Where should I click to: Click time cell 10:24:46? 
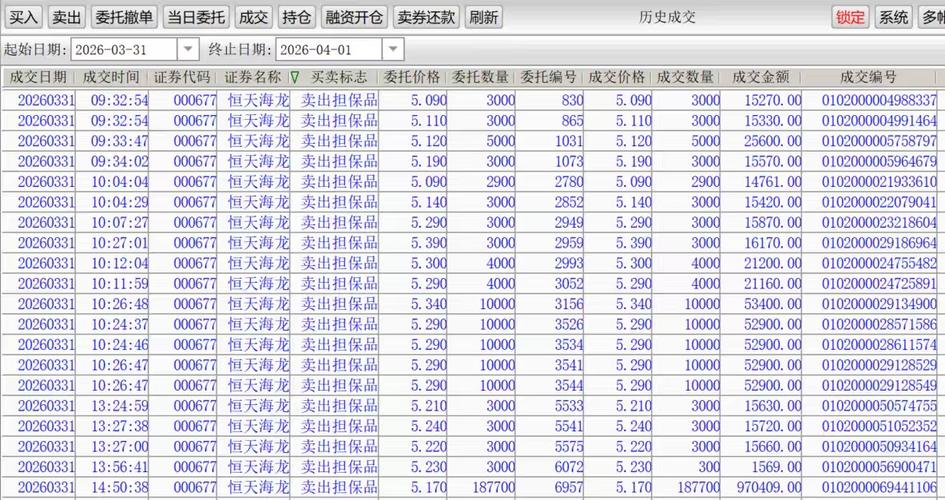(119, 345)
